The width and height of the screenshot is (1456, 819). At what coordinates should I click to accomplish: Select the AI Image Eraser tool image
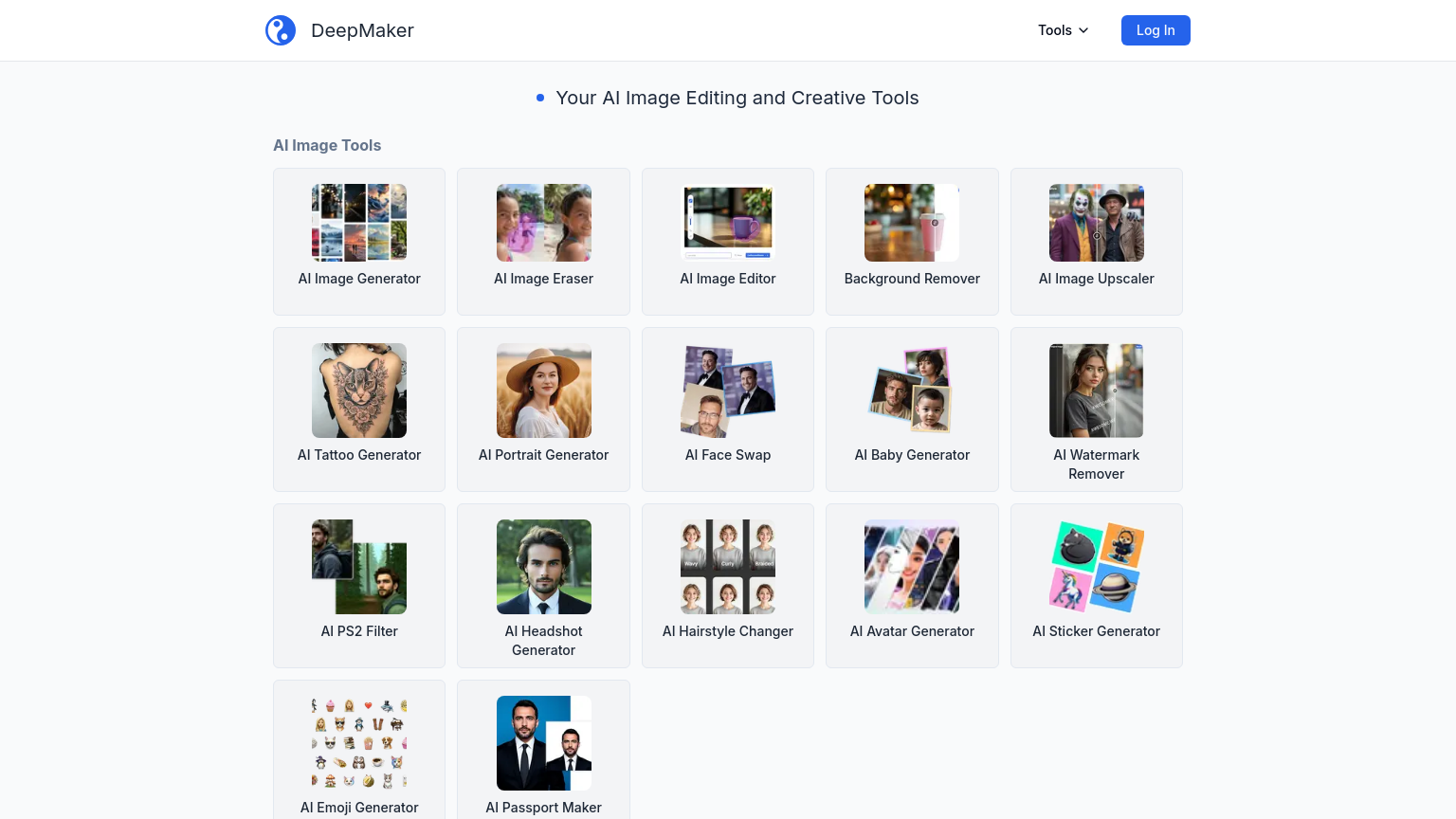coord(543,223)
